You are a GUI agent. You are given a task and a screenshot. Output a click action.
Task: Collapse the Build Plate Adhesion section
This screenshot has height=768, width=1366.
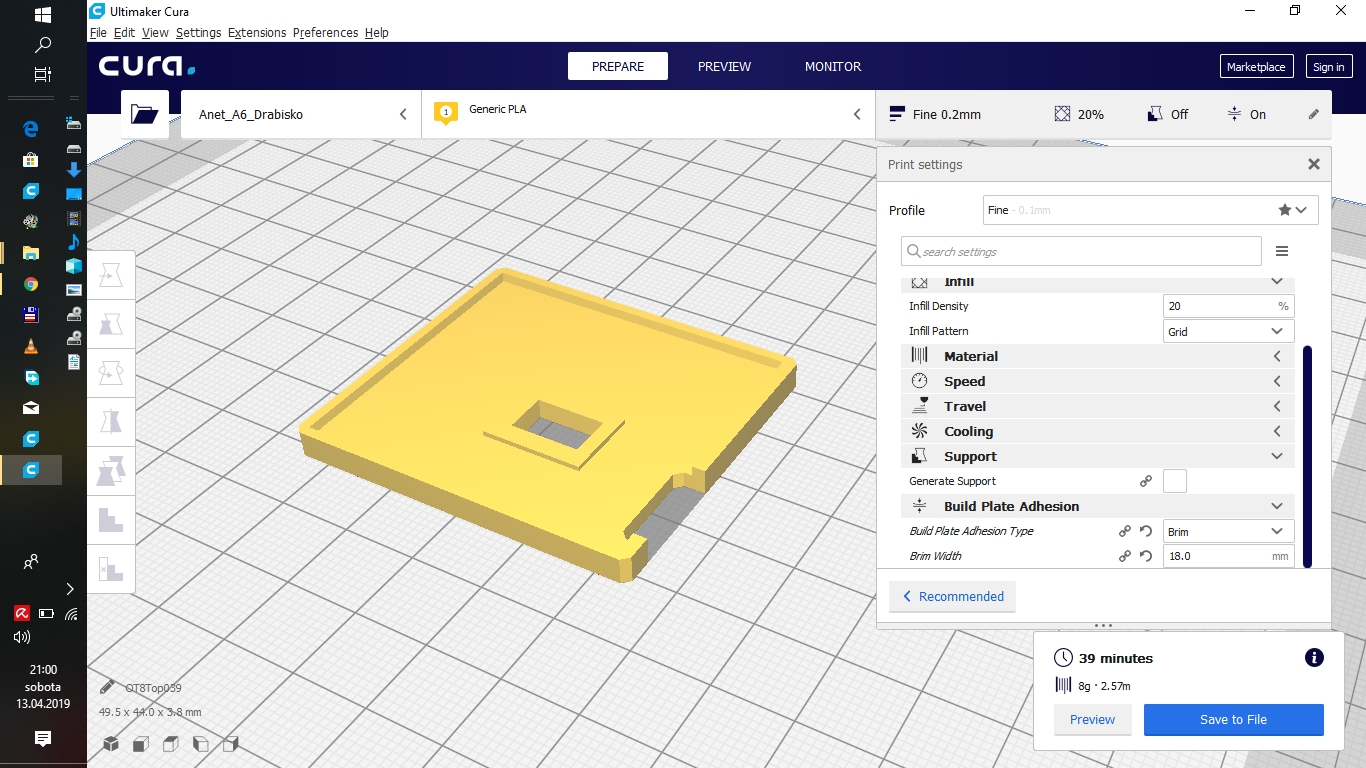click(x=1098, y=506)
